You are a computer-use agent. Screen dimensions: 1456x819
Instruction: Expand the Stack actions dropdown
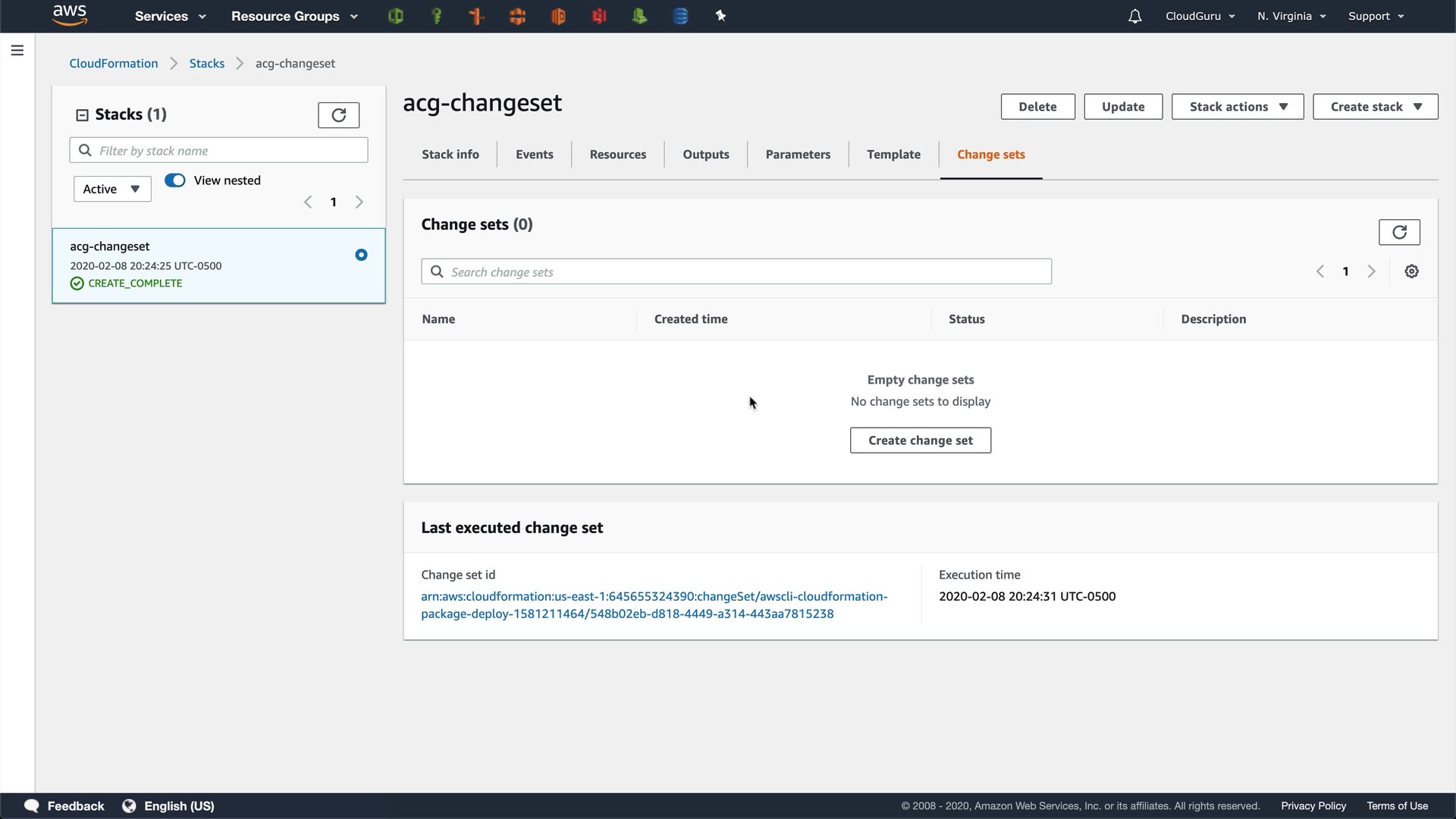(x=1237, y=107)
